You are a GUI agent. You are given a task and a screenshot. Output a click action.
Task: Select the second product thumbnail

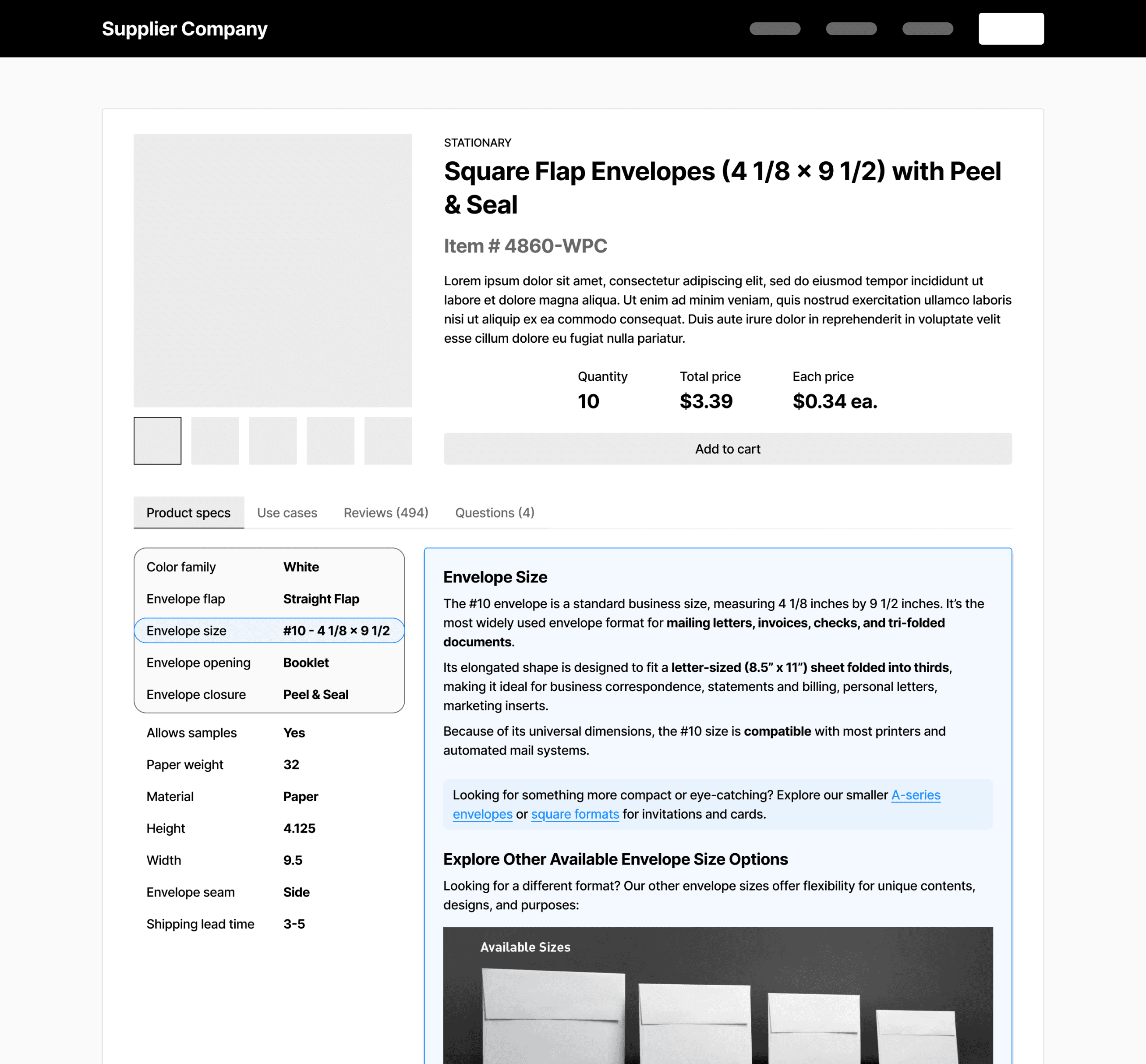tap(215, 440)
